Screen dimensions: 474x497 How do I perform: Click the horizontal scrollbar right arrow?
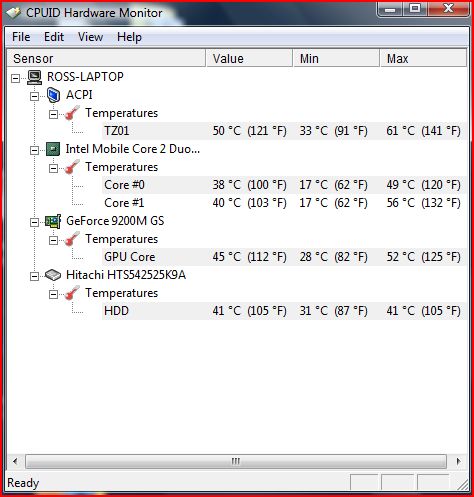(x=458, y=462)
